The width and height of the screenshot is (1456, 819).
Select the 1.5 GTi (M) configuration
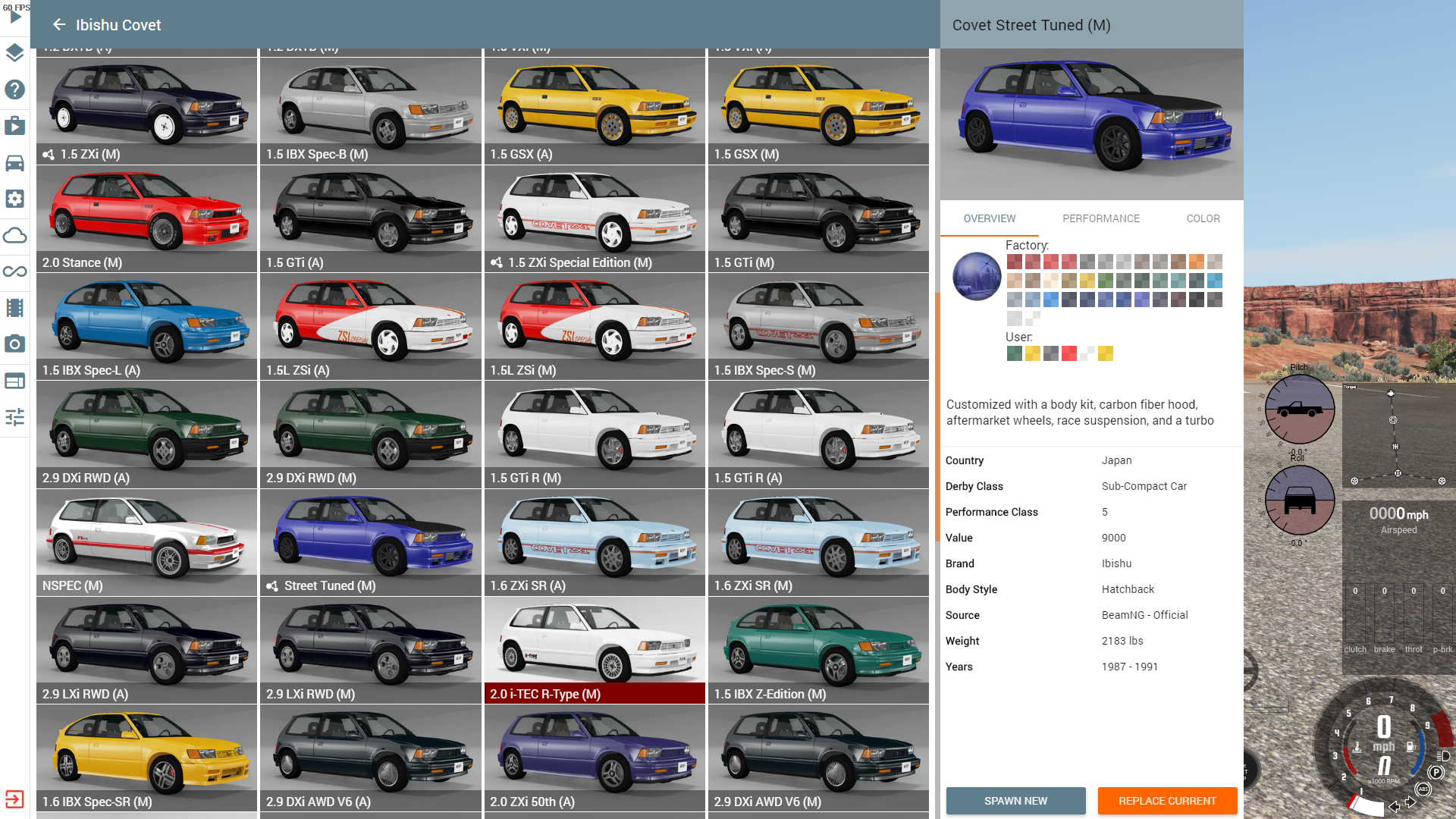click(818, 218)
